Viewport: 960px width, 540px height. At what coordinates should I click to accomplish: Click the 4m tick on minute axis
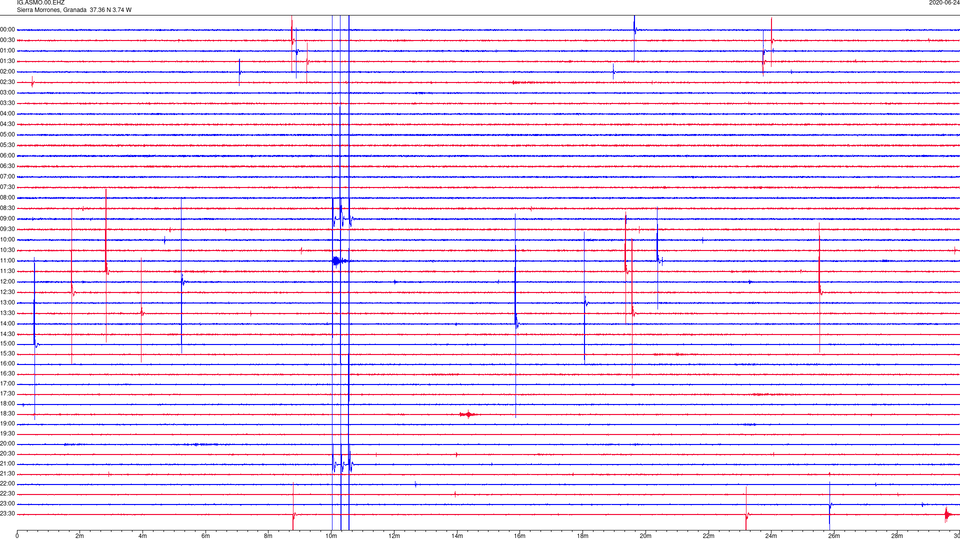point(143,536)
